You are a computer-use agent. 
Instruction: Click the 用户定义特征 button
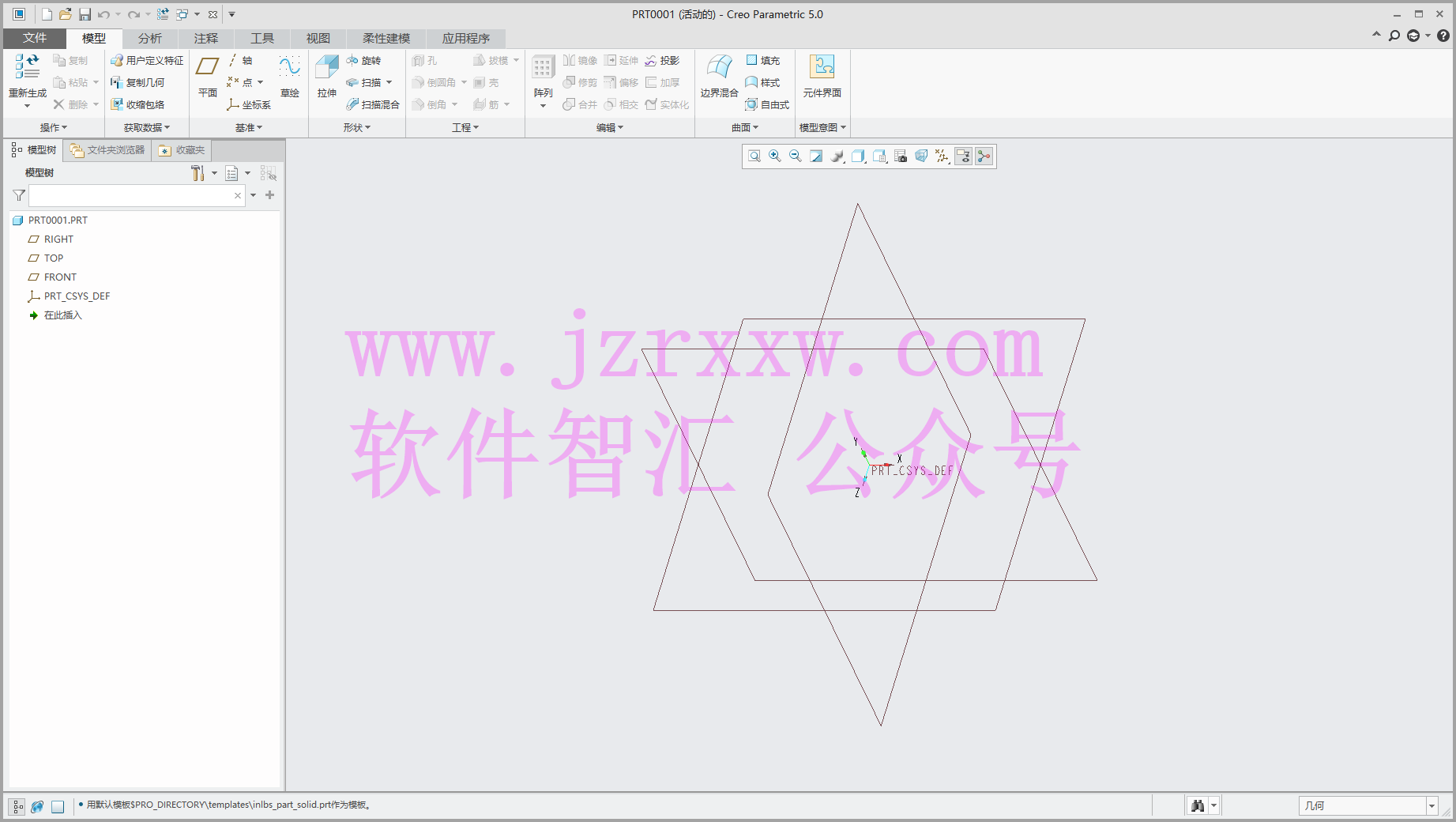(147, 60)
